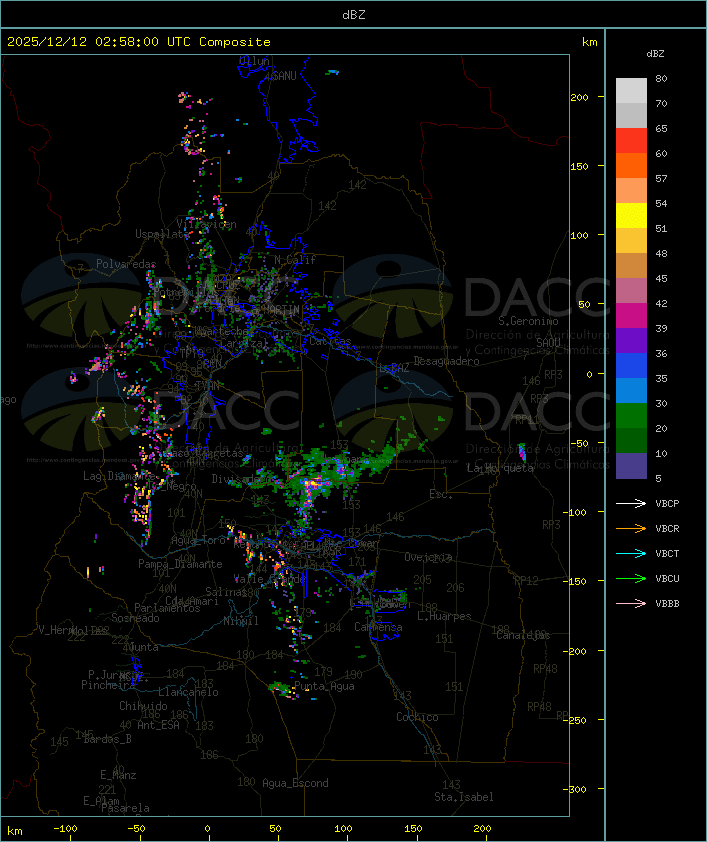Screen dimensions: 707x842
Task: Click the S.Geronimo place label
Action: [528, 321]
